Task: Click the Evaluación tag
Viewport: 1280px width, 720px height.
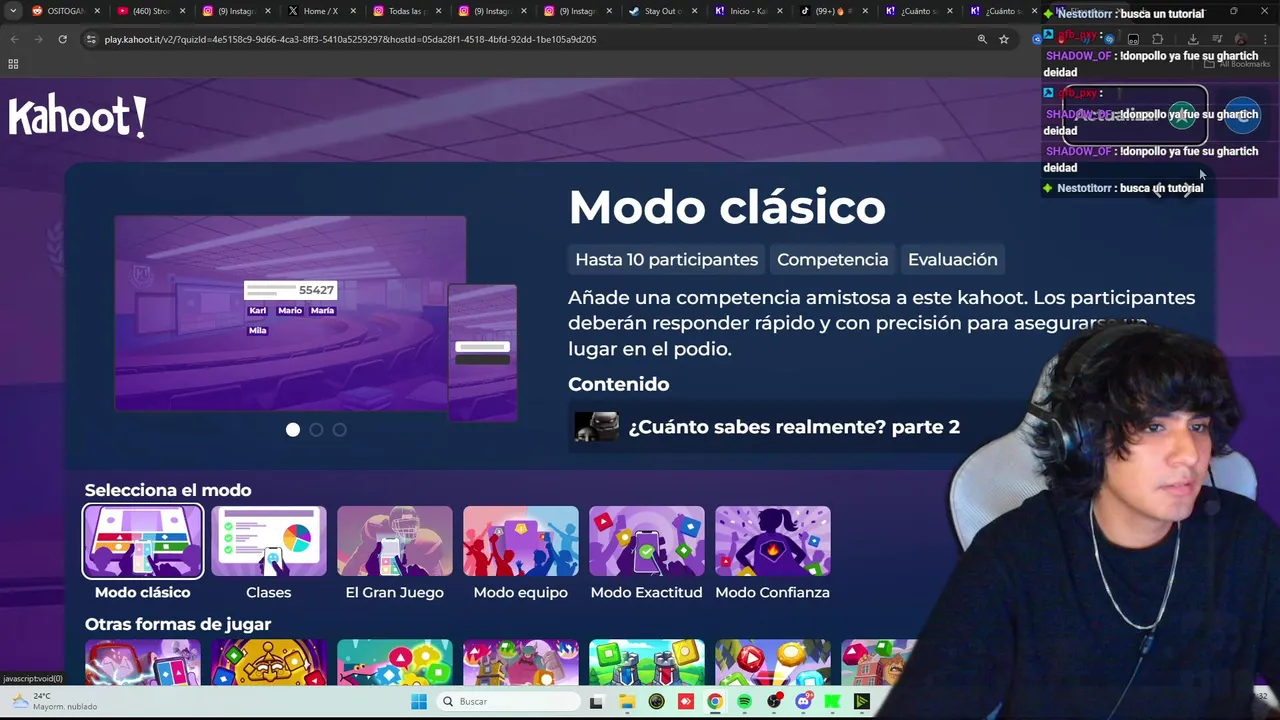Action: pos(953,259)
